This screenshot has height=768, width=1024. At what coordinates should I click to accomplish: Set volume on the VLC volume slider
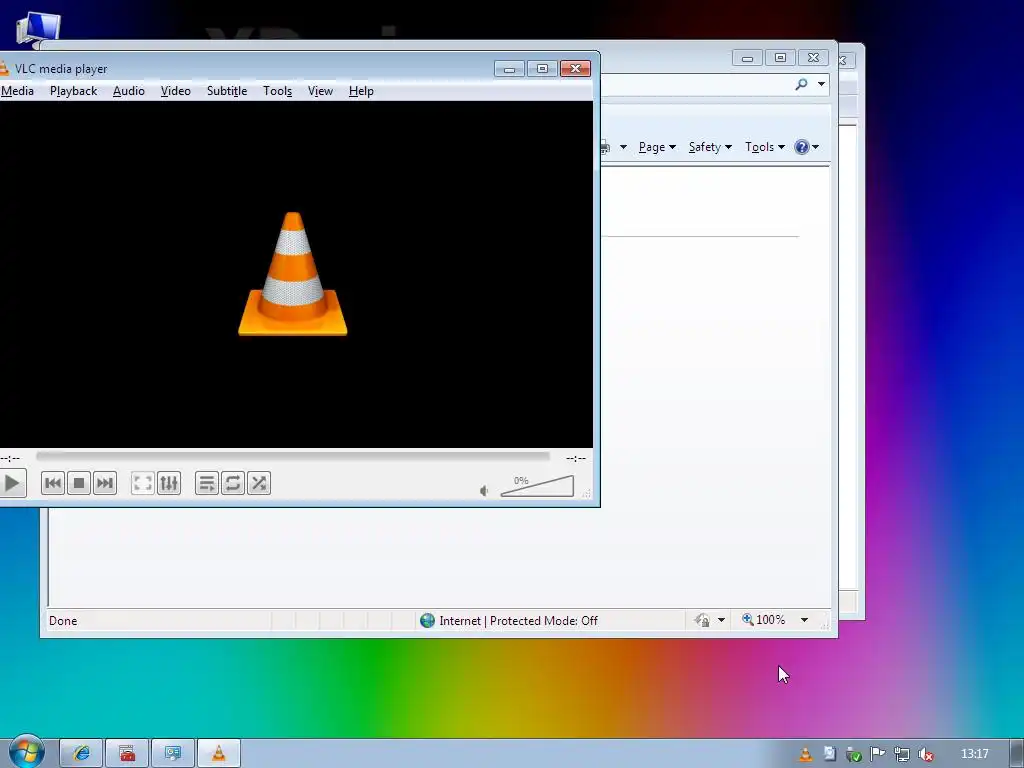click(x=537, y=487)
